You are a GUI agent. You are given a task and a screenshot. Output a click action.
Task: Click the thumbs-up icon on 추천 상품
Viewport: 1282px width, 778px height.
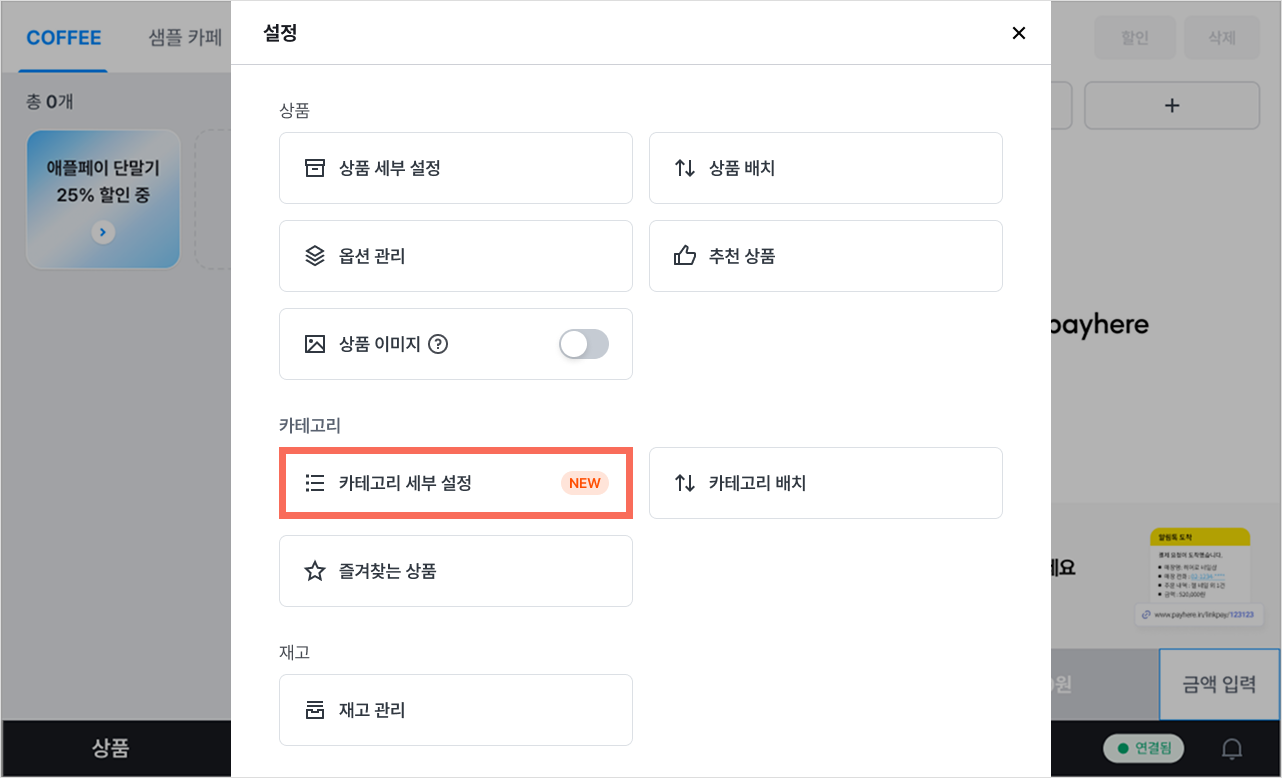[x=685, y=256]
